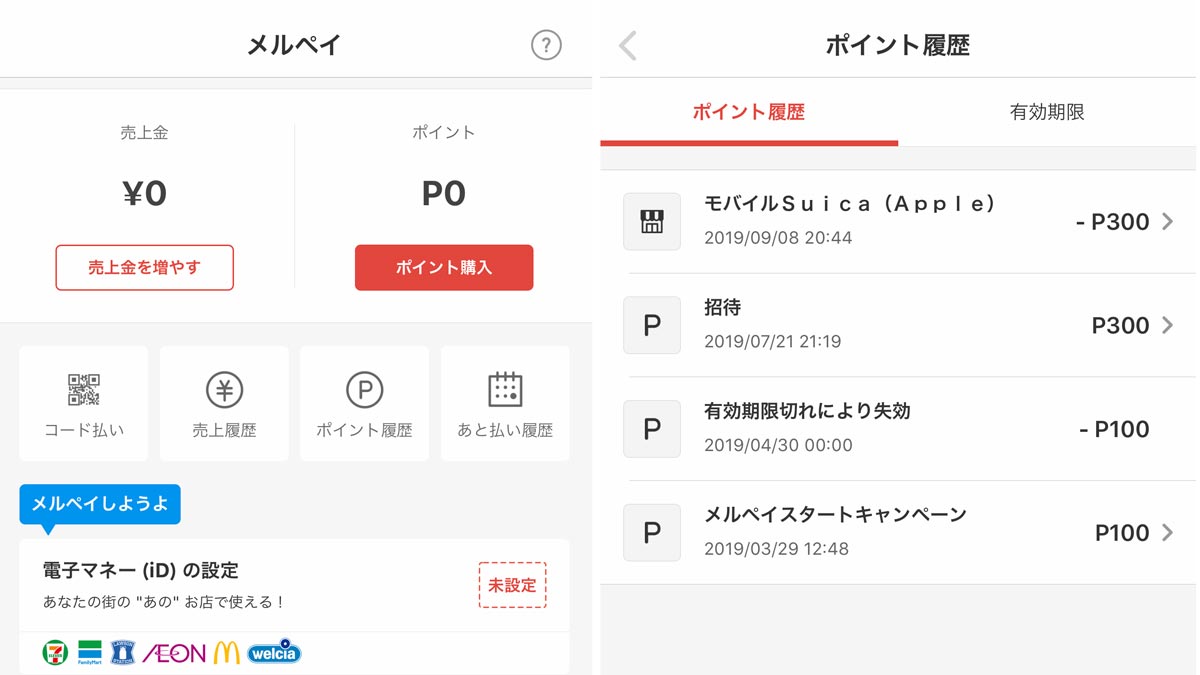Image resolution: width=1200 pixels, height=675 pixels.
Task: Expand the 招待 P300 entry chevron
Action: pyautogui.click(x=1167, y=325)
